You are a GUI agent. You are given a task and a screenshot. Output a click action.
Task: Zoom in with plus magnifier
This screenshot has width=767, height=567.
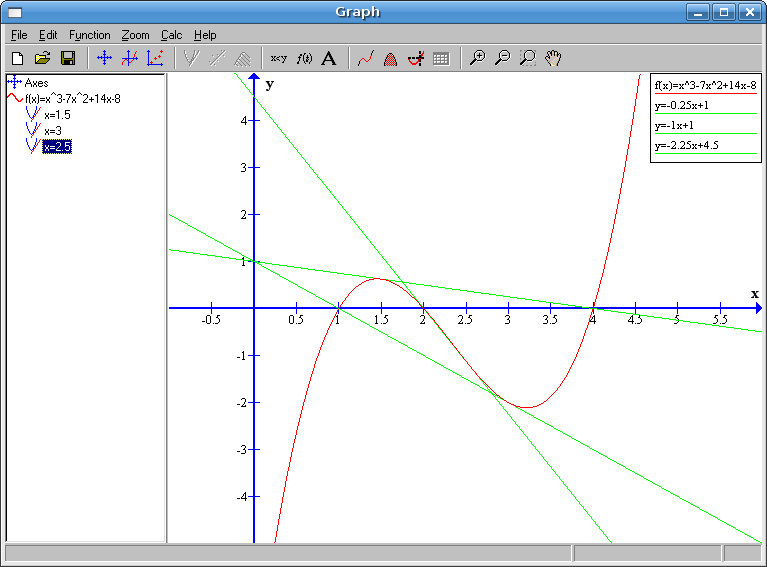(477, 59)
